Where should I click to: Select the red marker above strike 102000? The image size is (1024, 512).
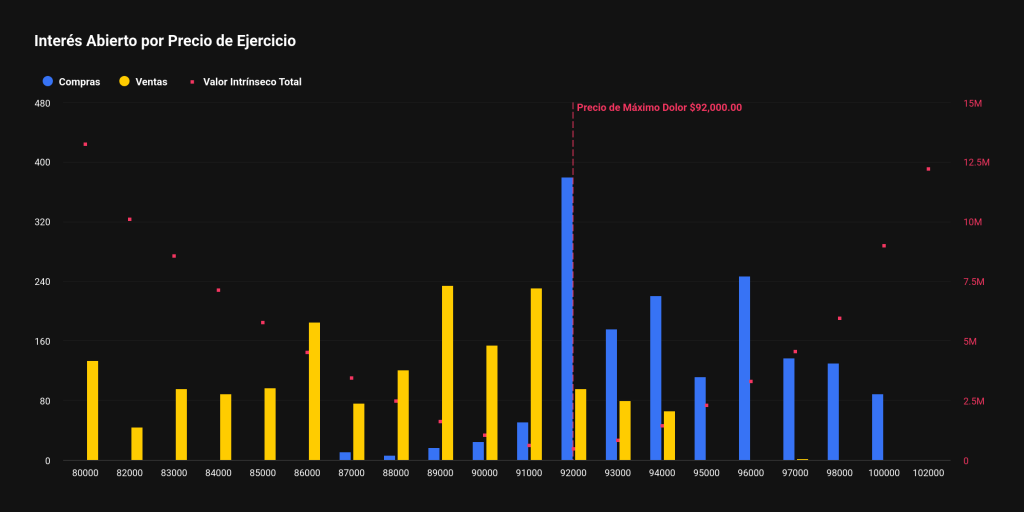(x=928, y=169)
